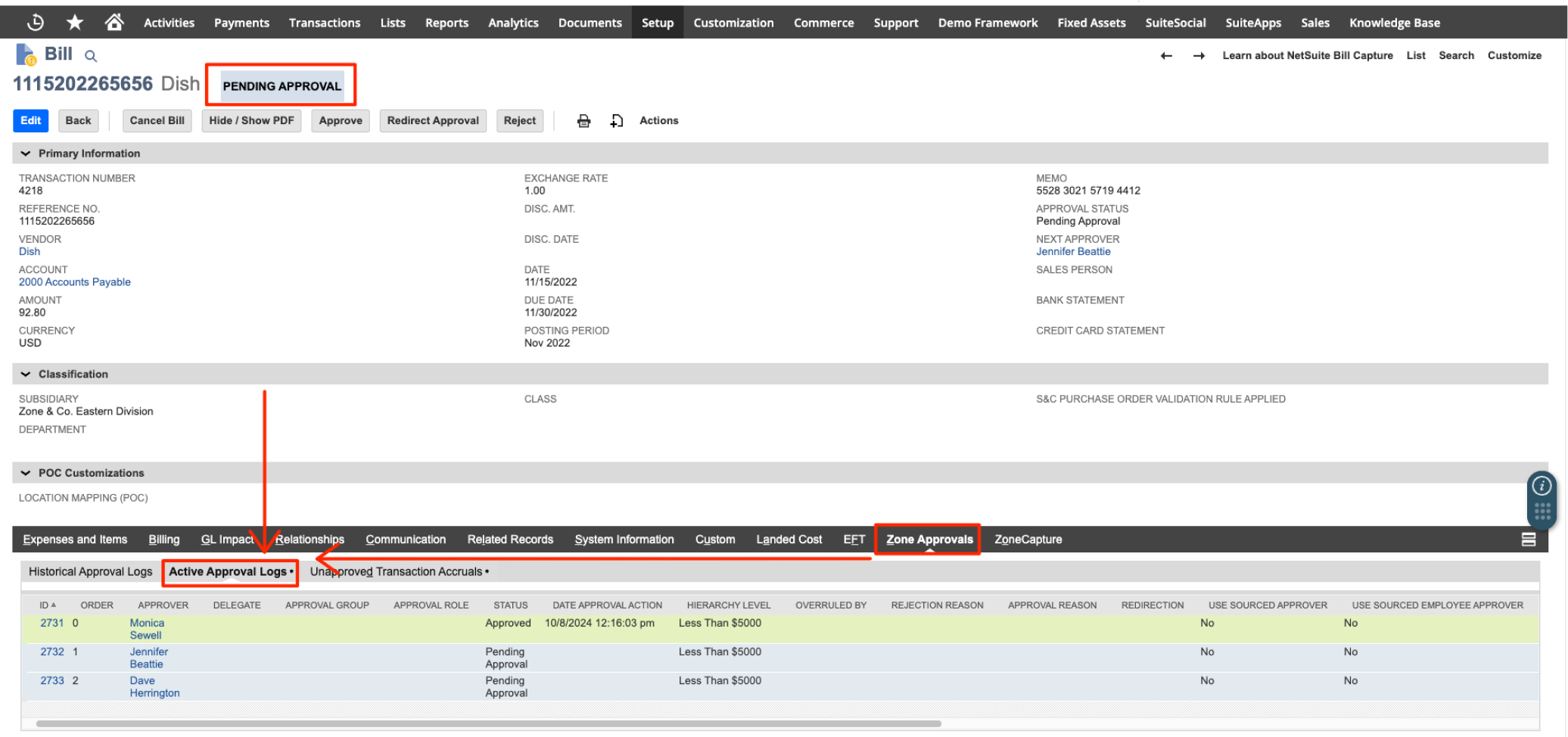Click the info bubble on the right edge
1568x737 pixels.
(1542, 486)
